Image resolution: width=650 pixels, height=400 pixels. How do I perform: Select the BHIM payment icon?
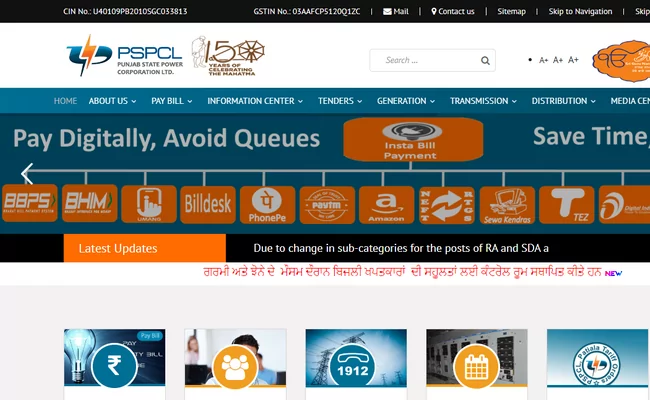[x=89, y=203]
